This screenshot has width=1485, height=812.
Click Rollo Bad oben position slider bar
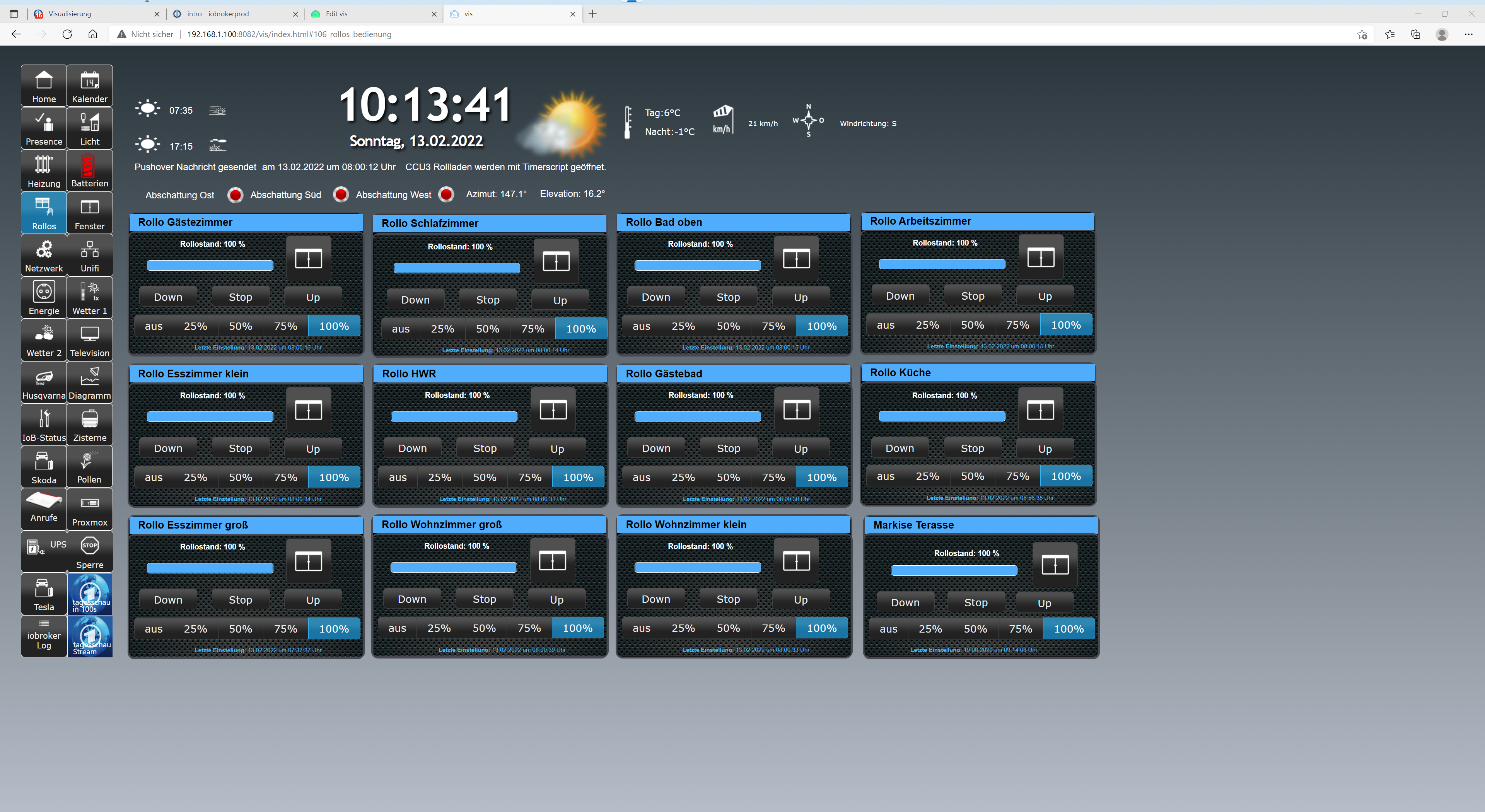[697, 265]
